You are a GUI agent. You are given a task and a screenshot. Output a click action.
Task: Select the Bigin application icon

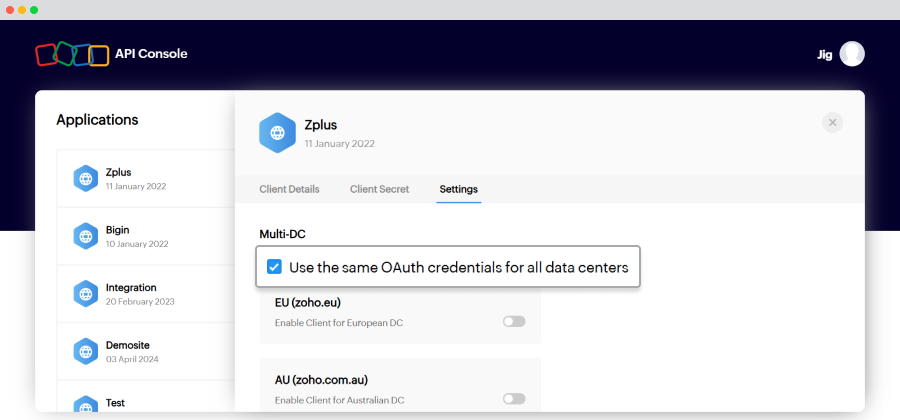(86, 236)
